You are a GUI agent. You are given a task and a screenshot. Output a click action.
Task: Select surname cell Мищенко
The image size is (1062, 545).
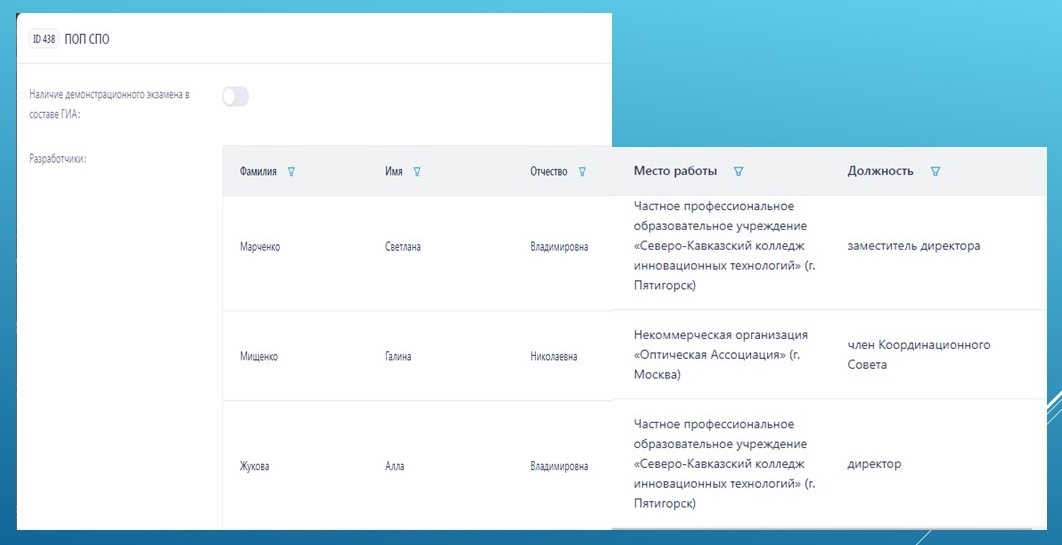tap(259, 357)
